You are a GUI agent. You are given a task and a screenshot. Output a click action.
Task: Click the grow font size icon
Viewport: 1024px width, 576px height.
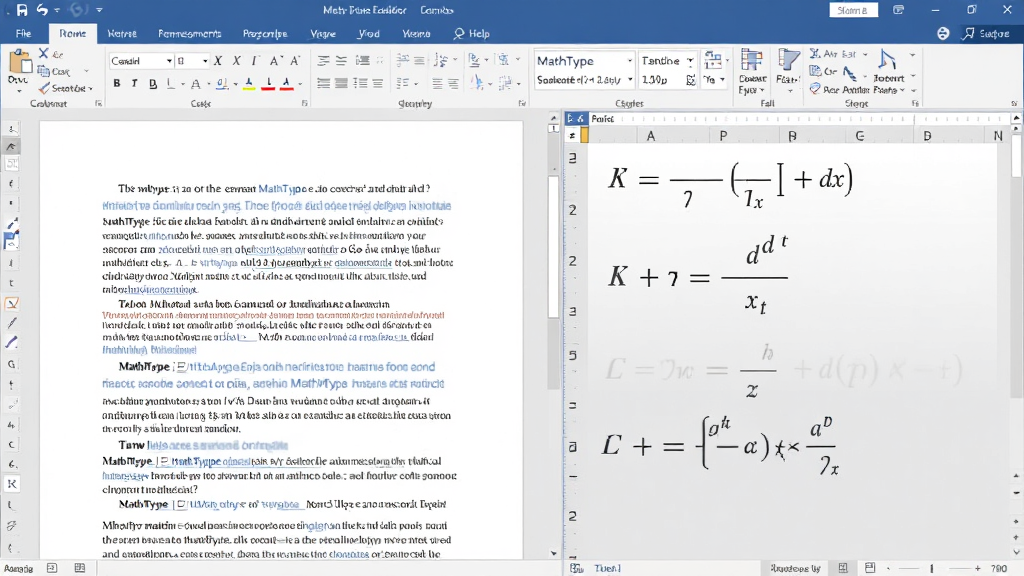pos(275,61)
